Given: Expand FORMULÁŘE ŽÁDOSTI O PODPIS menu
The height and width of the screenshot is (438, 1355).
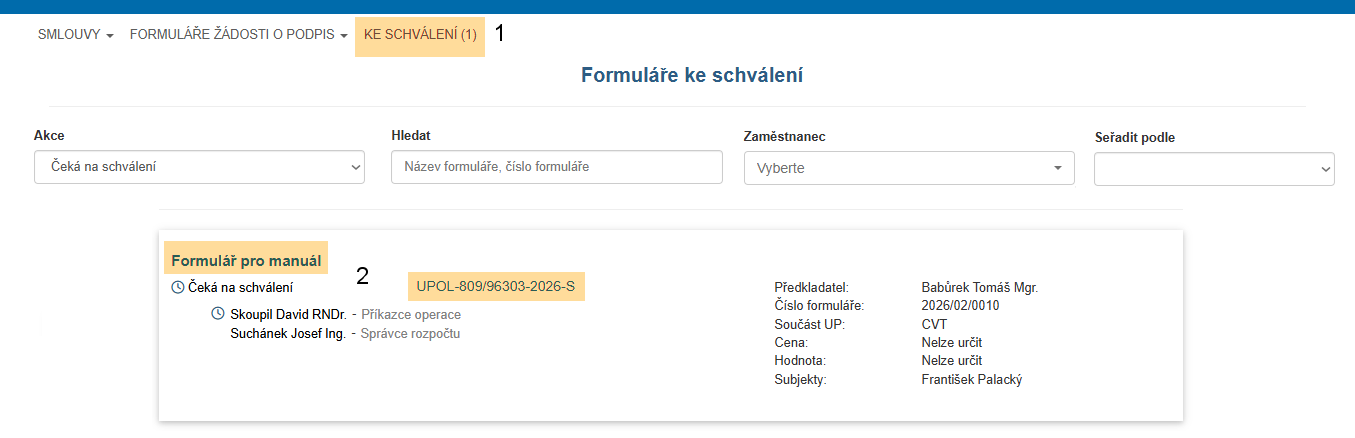Looking at the screenshot, I should (x=238, y=34).
